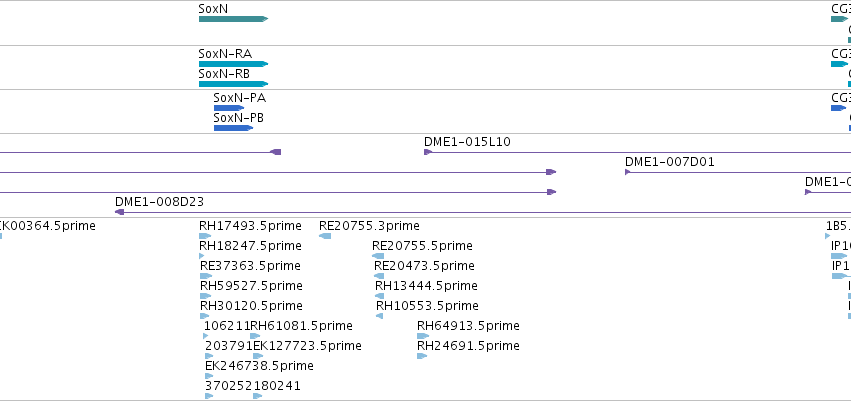The width and height of the screenshot is (851, 401).
Task: Select the RH10553.5prime EST marker
Action: 379,316
